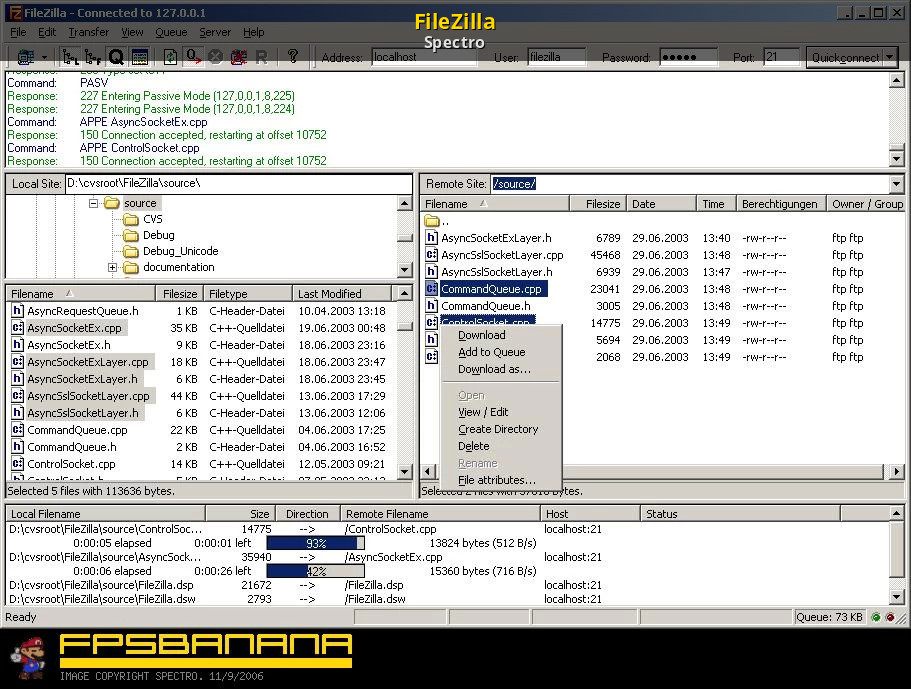This screenshot has width=911, height=689.
Task: Click the CommandQueue.cpp file icon in remote list
Action: click(x=431, y=289)
